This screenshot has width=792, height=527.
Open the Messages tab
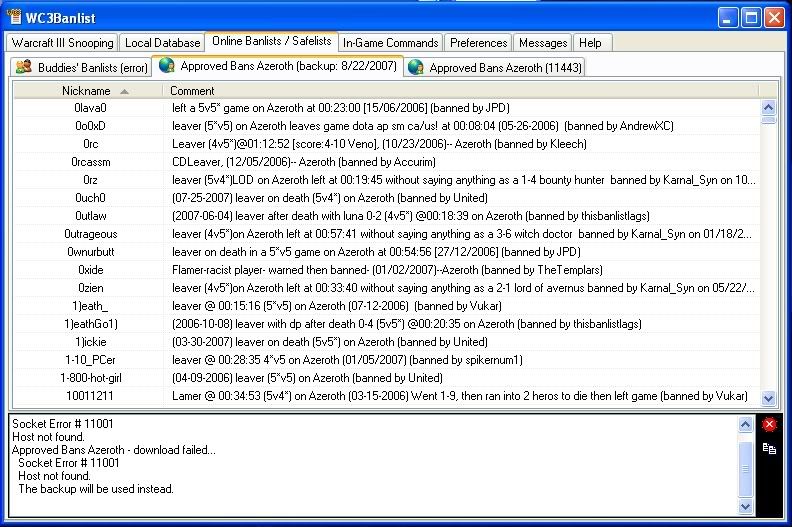tap(543, 43)
